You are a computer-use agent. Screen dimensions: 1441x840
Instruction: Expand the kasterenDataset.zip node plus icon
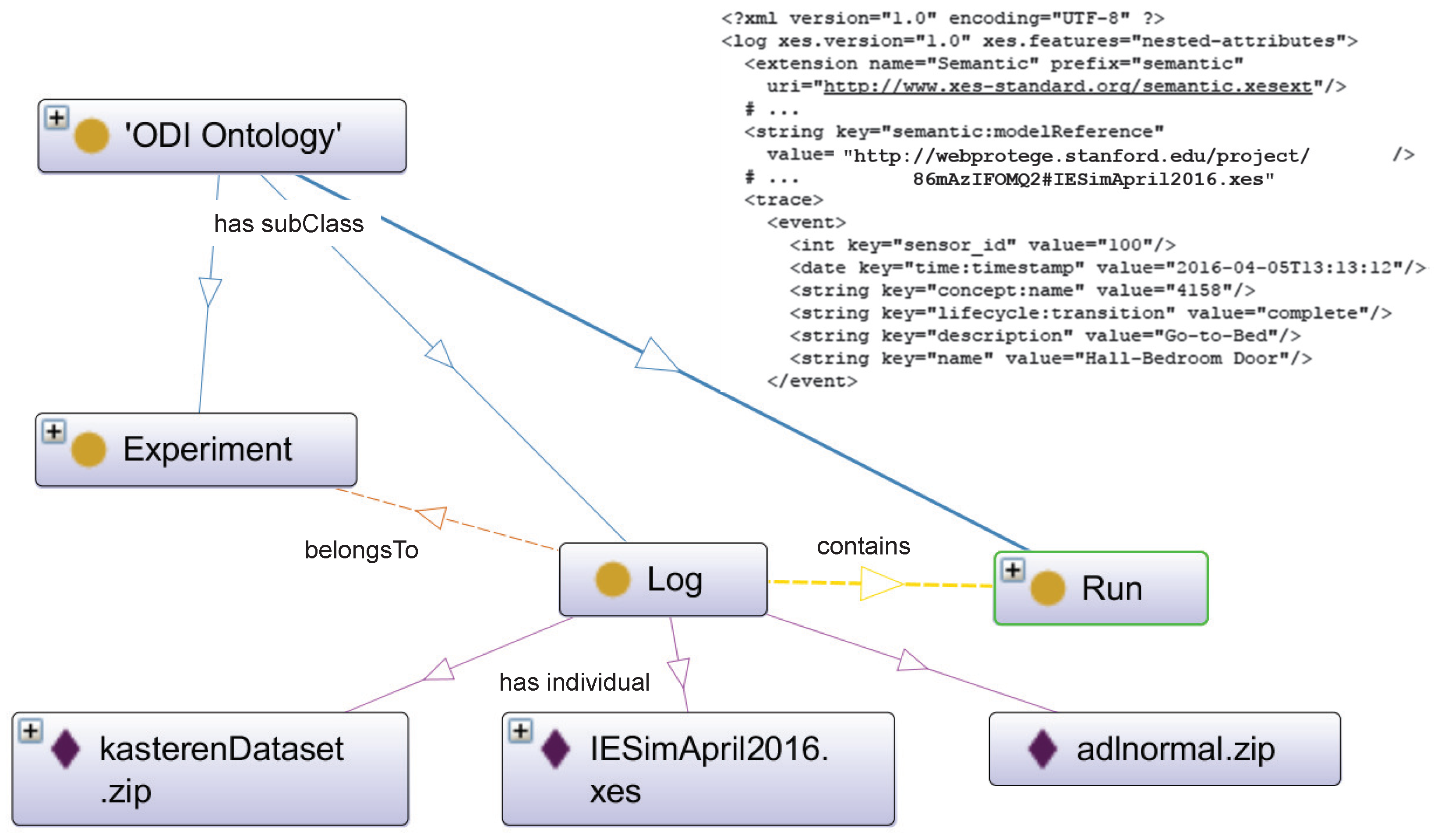[x=31, y=731]
